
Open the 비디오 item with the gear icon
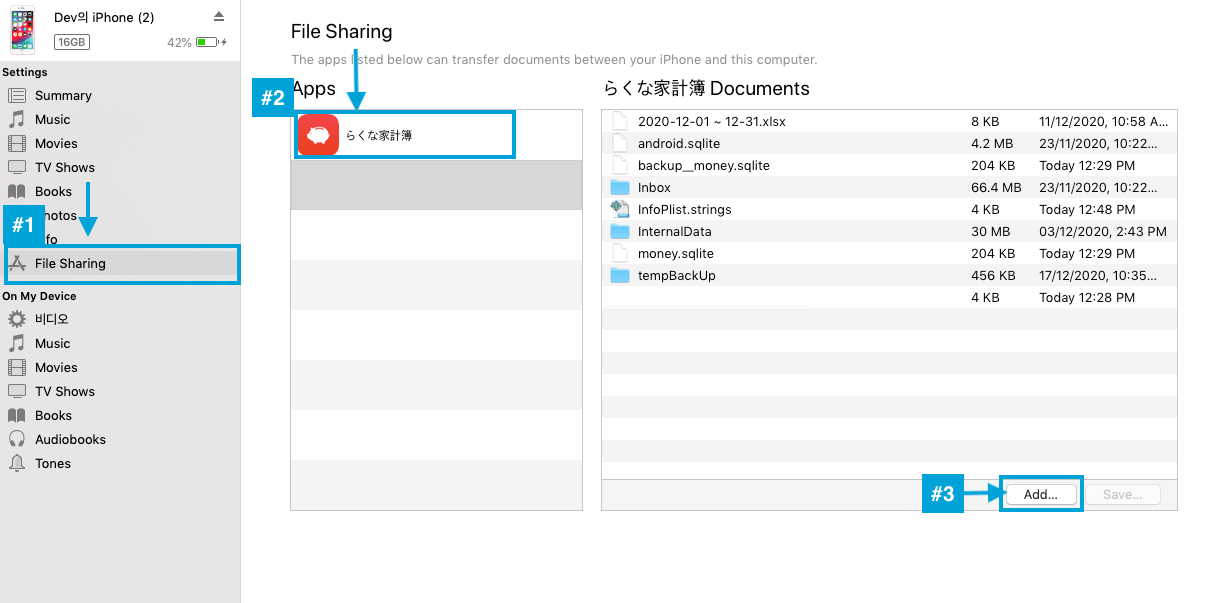[51, 320]
